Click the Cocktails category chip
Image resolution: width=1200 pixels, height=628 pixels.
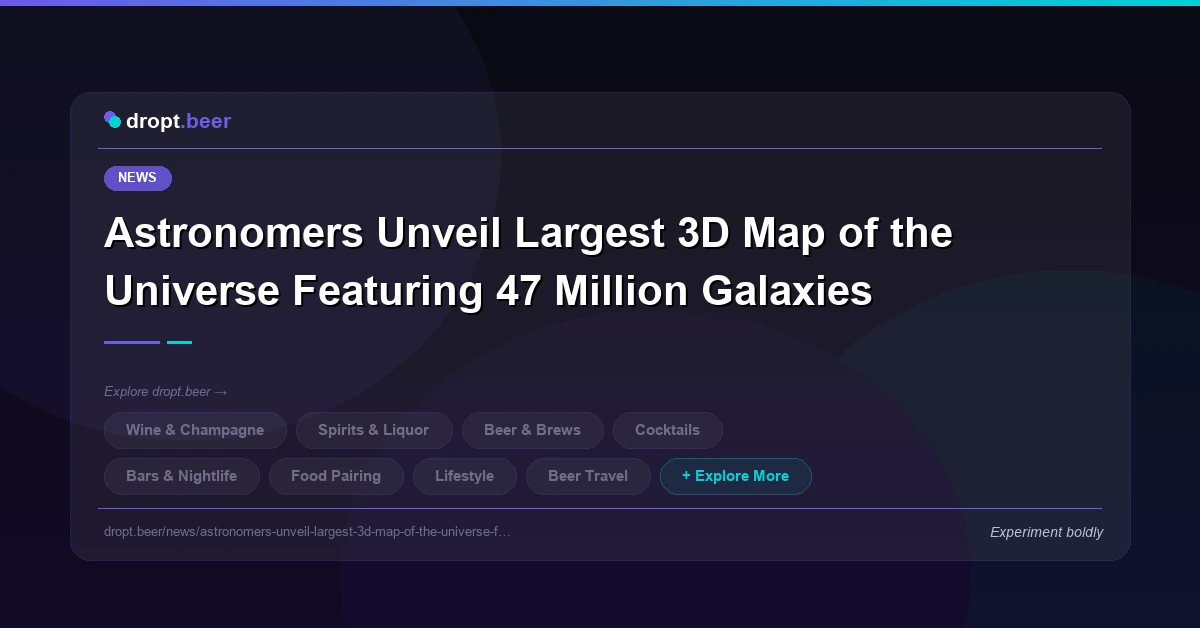point(667,430)
